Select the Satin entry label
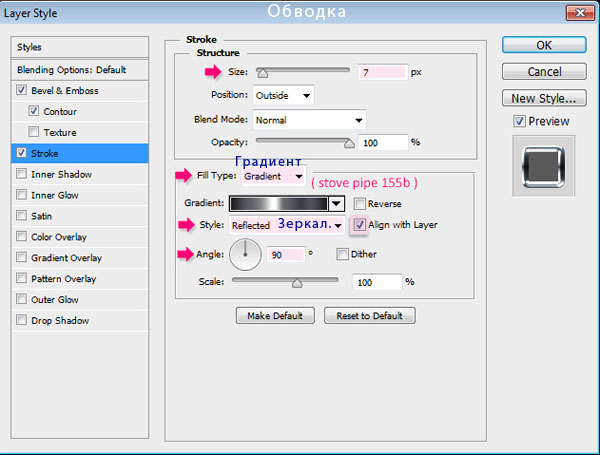 (x=41, y=216)
